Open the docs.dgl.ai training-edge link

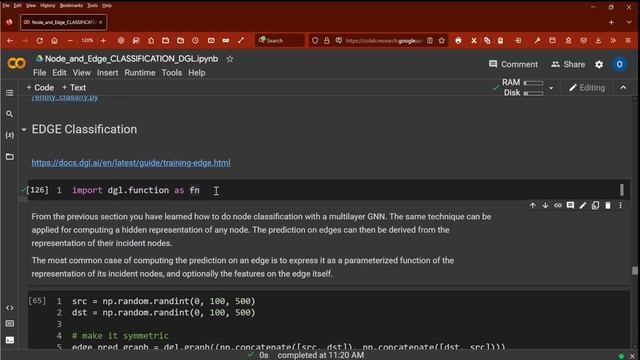click(x=131, y=162)
